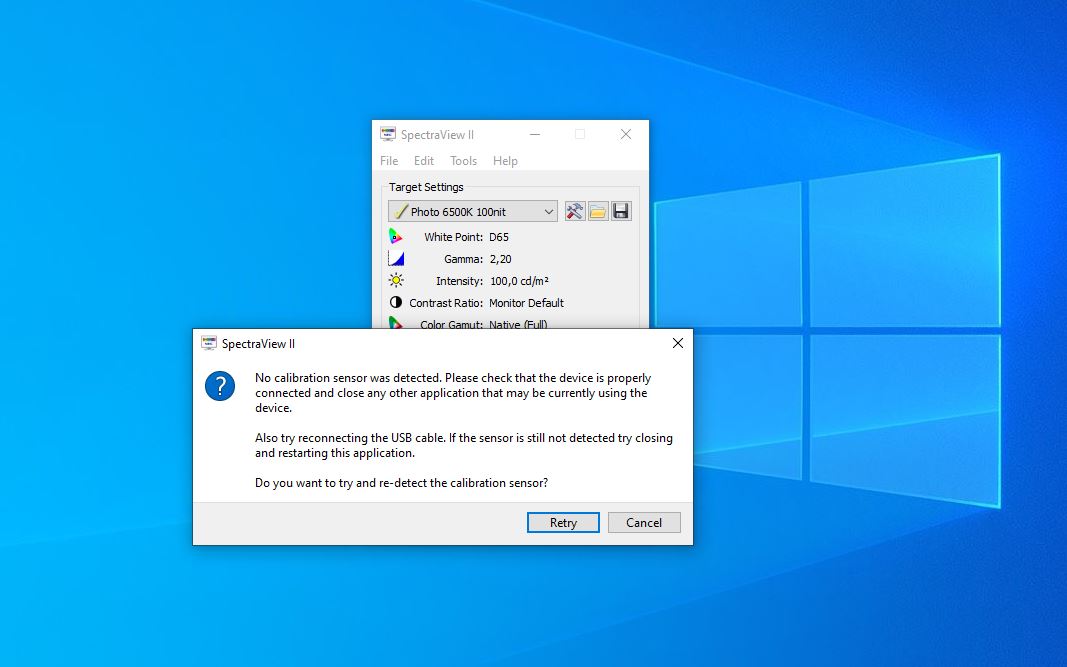The height and width of the screenshot is (667, 1067).
Task: Click the edit target tools icon
Action: [575, 211]
